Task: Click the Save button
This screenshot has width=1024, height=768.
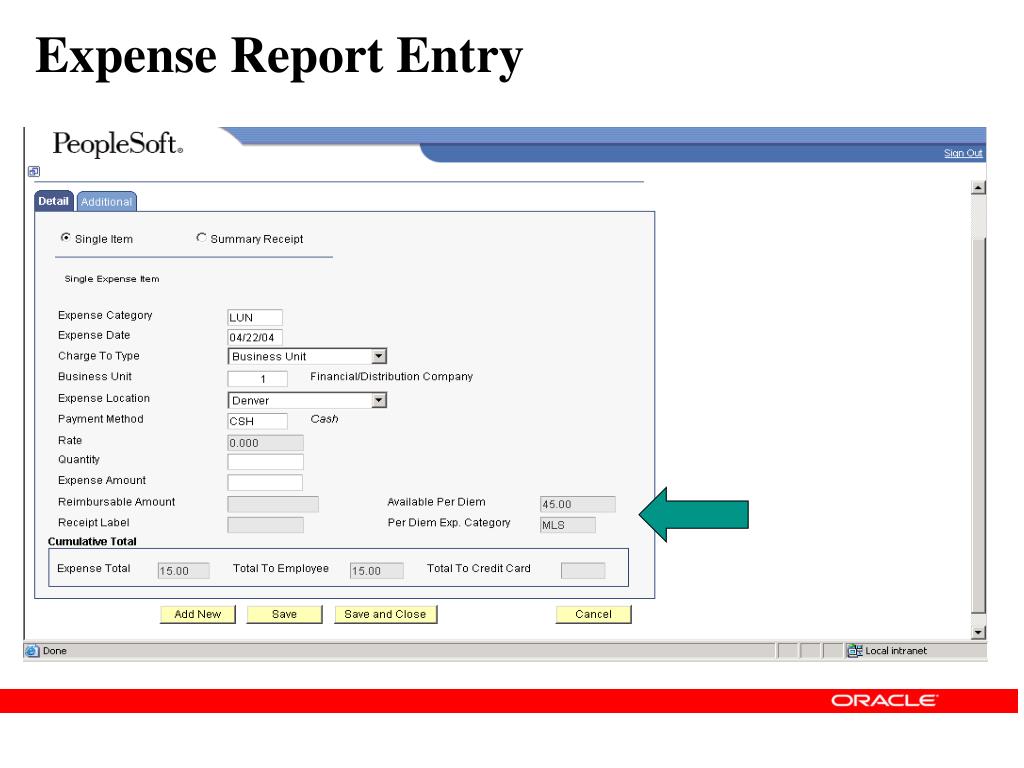Action: pyautogui.click(x=284, y=615)
